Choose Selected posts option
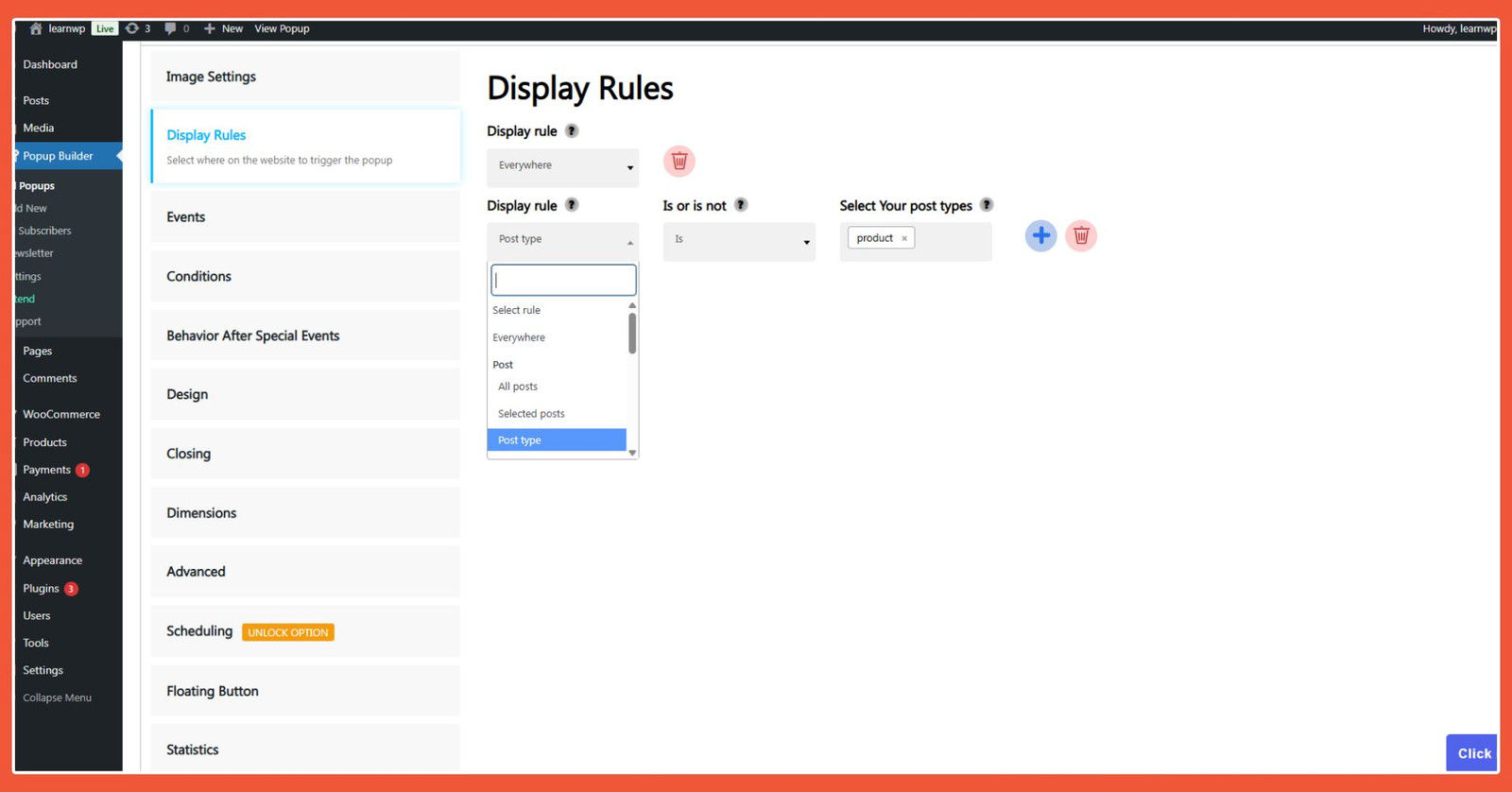Screen dimensions: 1512x792 pos(557,414)
